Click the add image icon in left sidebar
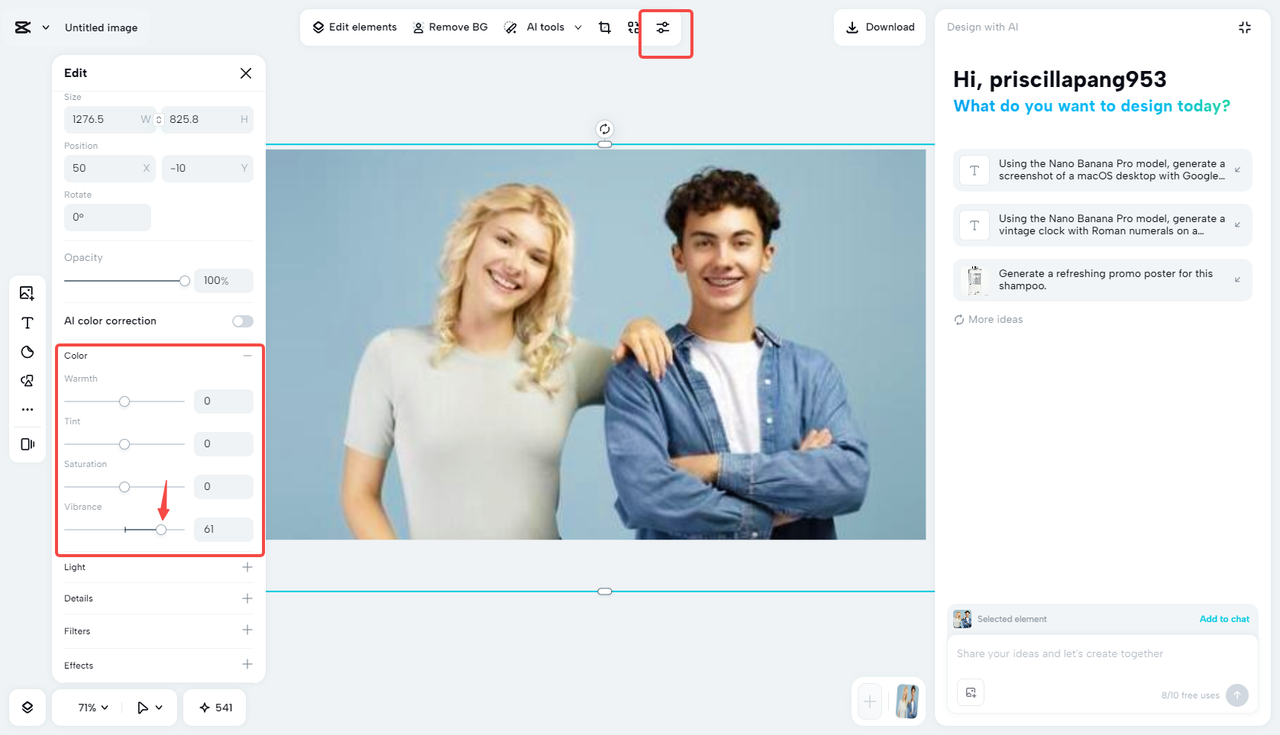1280x735 pixels. coord(27,293)
